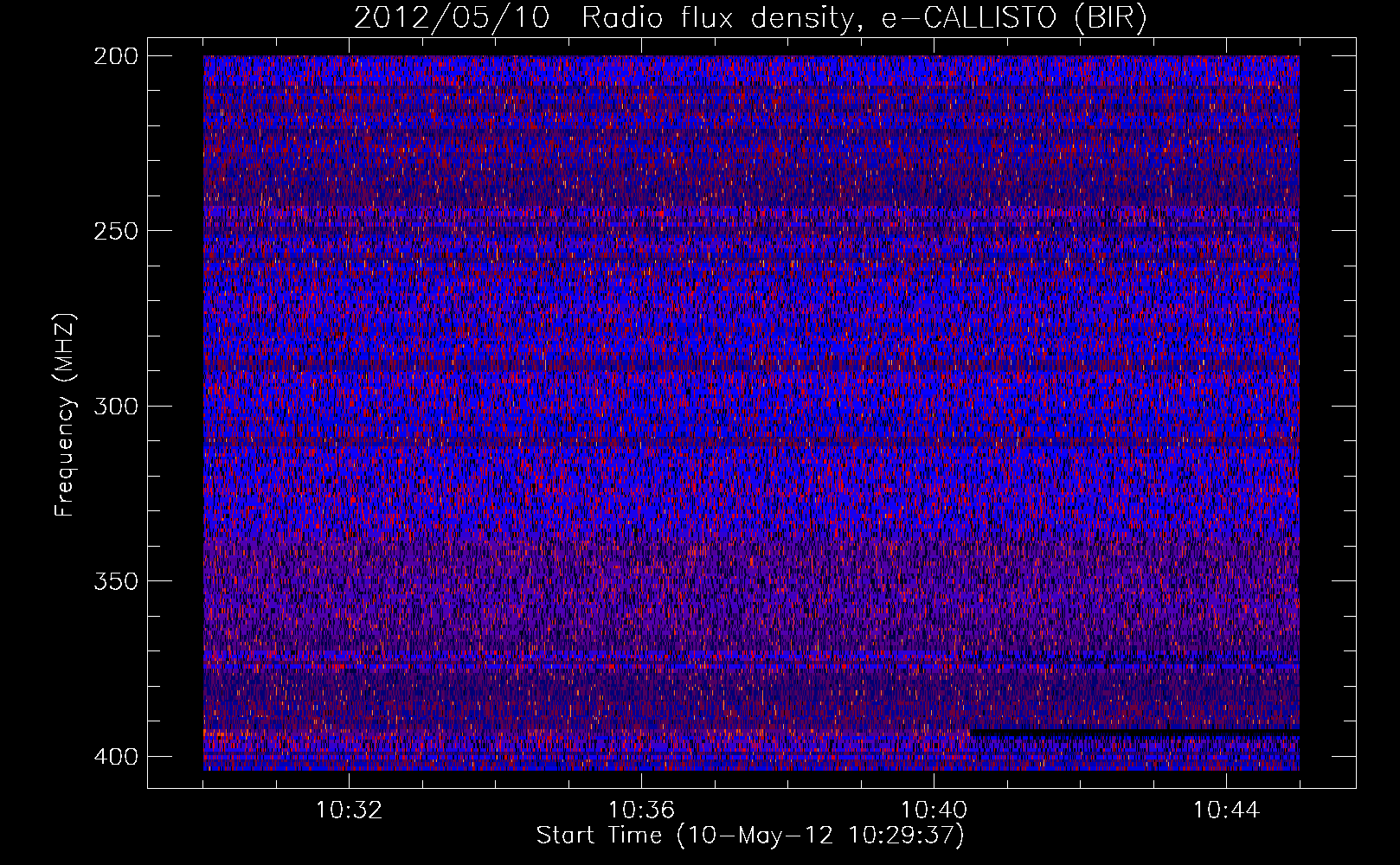Image resolution: width=1400 pixels, height=865 pixels.
Task: Click the 350 frequency tick label
Action: click(115, 580)
